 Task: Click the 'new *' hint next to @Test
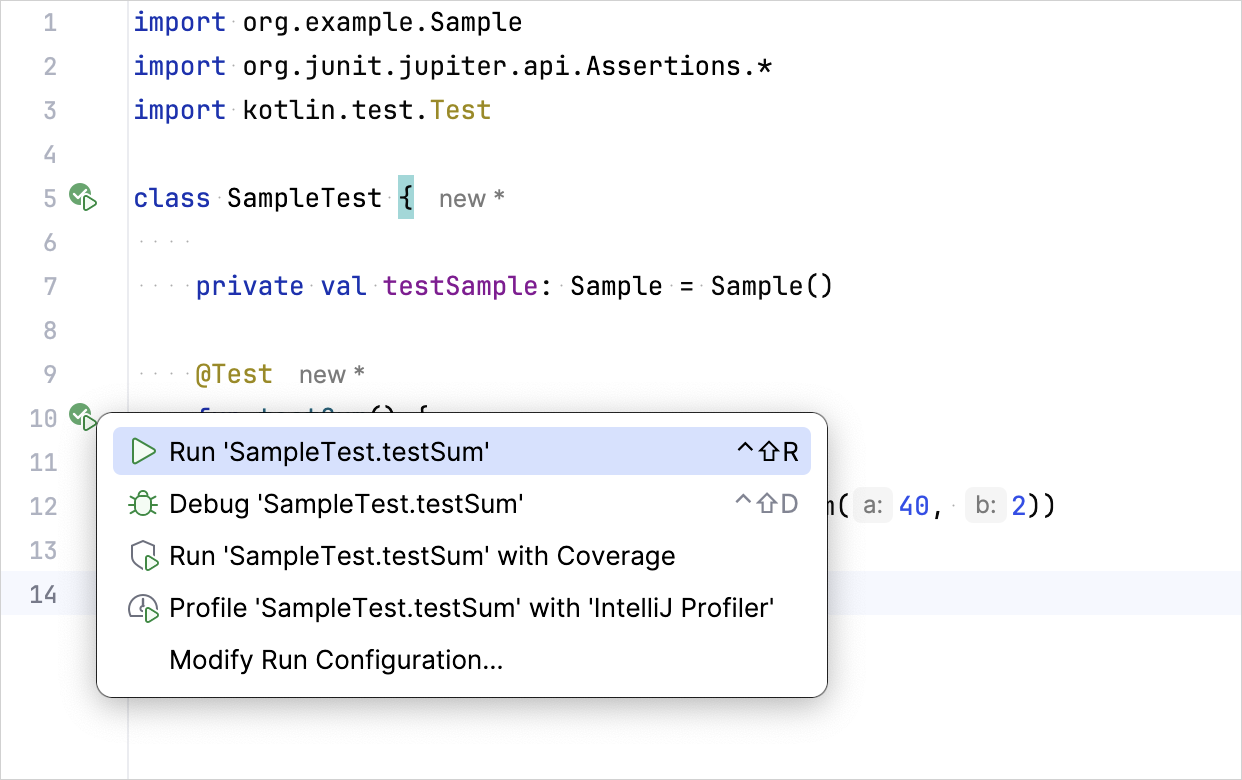331,375
